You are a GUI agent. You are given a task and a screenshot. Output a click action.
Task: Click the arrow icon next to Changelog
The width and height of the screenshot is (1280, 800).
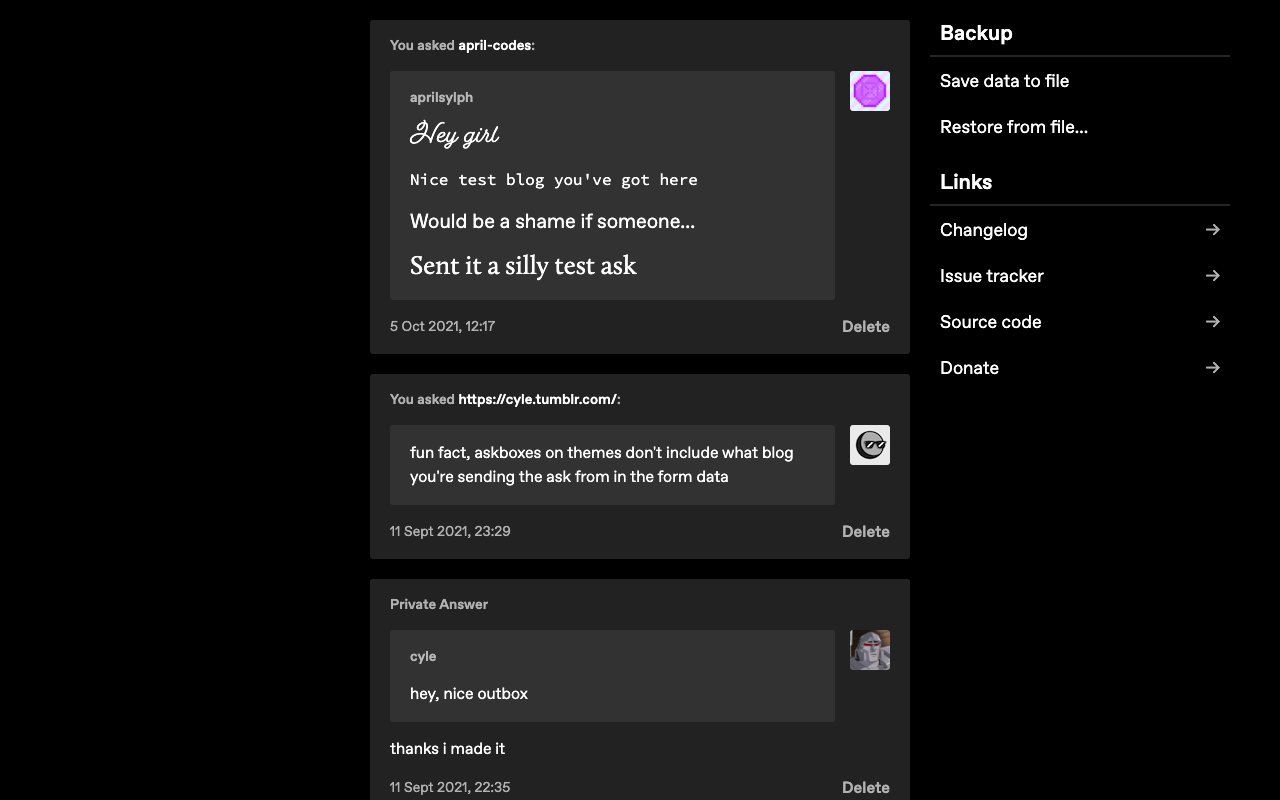(1212, 229)
